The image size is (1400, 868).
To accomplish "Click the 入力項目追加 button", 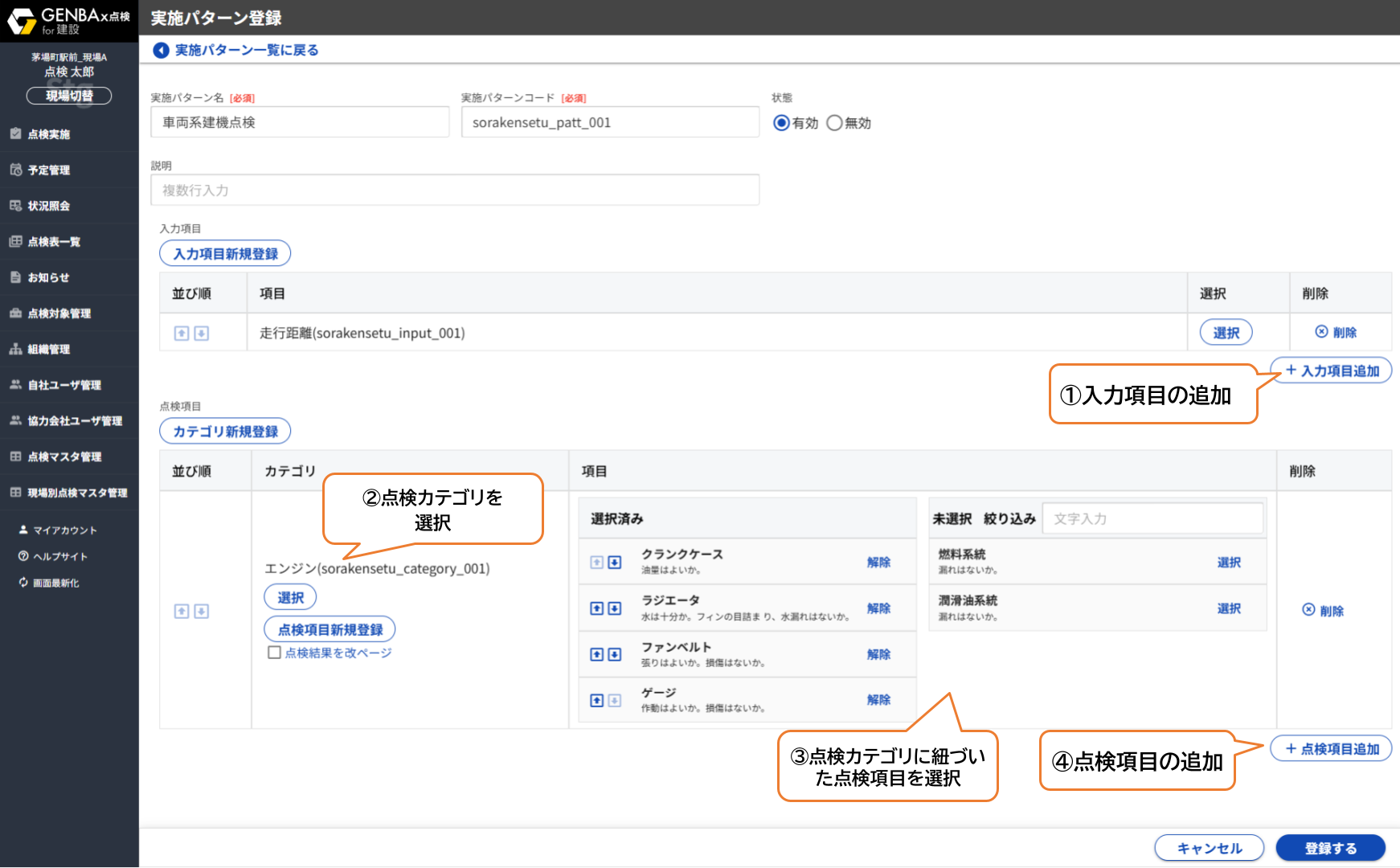I will click(1331, 371).
